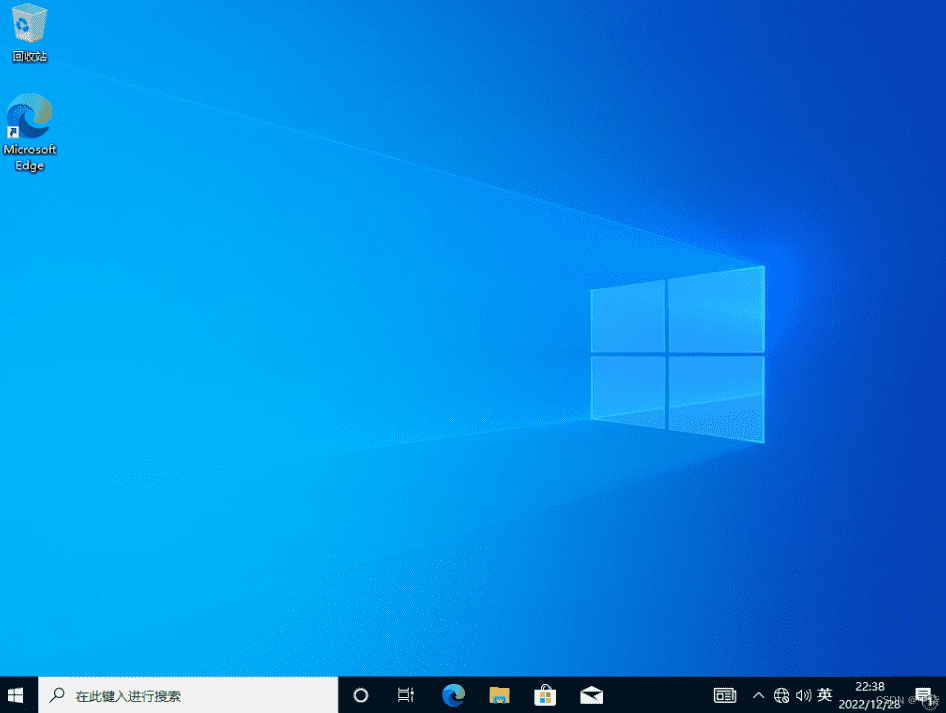946x713 pixels.
Task: Open the Action Center notifications icon
Action: tap(923, 695)
